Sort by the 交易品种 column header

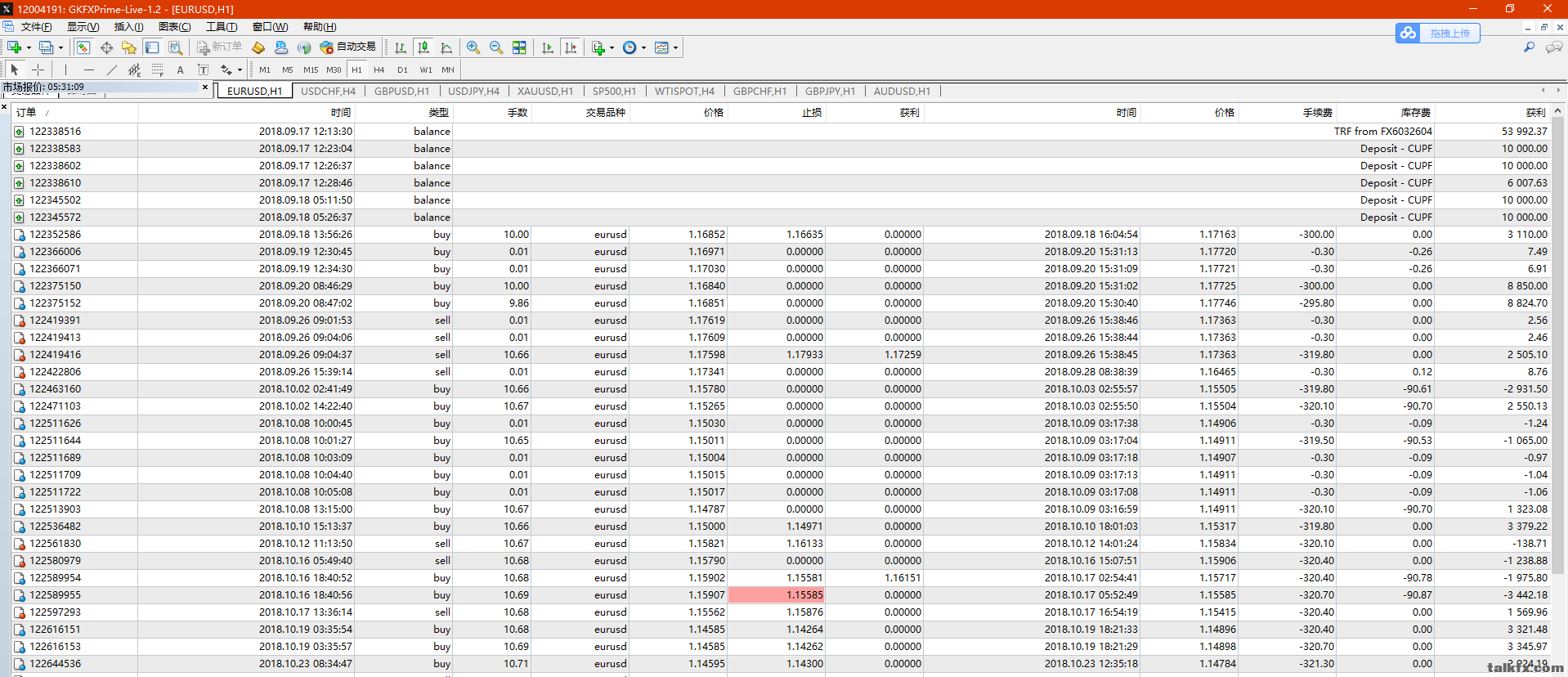(x=580, y=112)
